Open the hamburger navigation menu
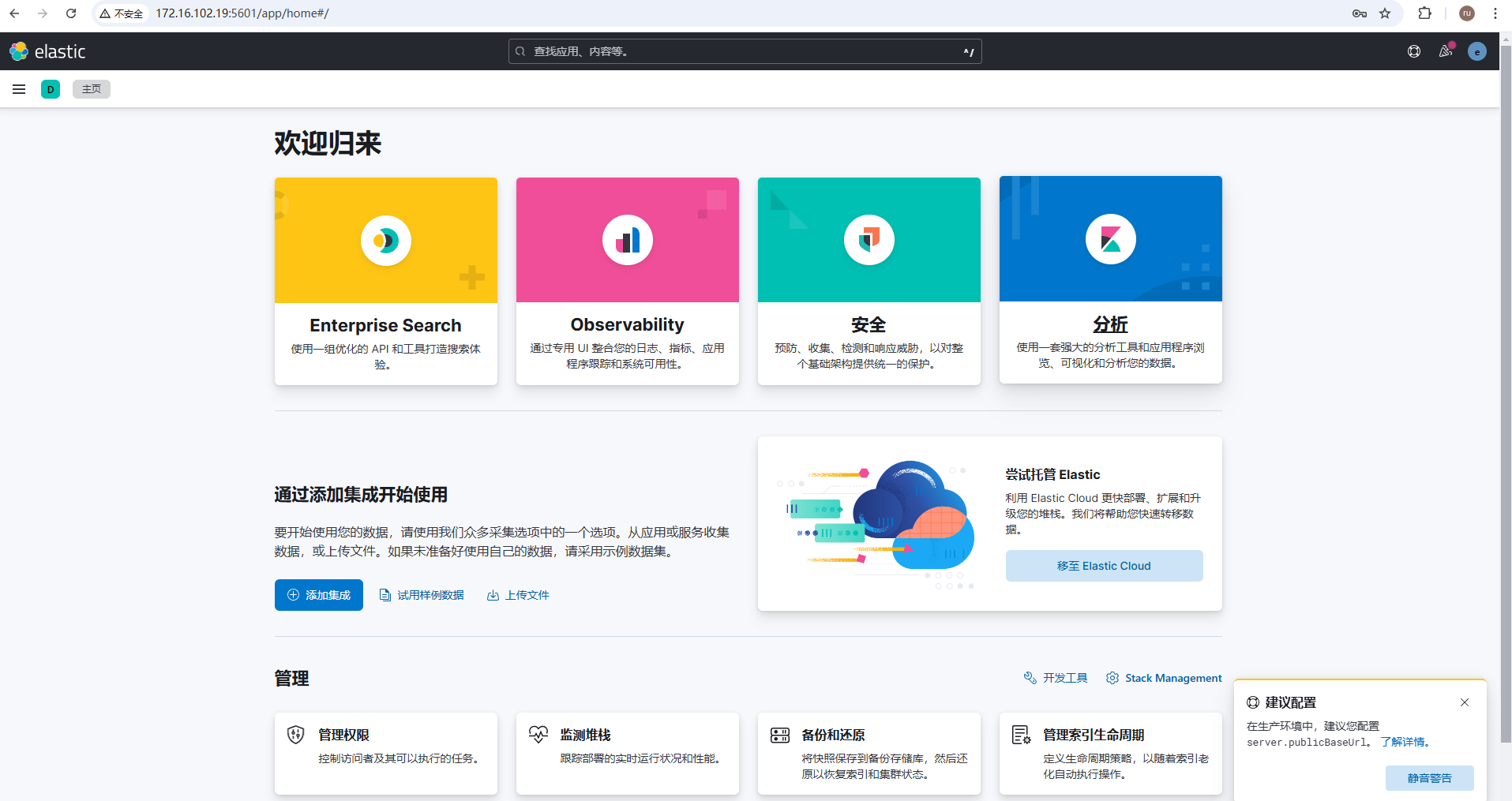This screenshot has height=801, width=1512. coord(19,89)
